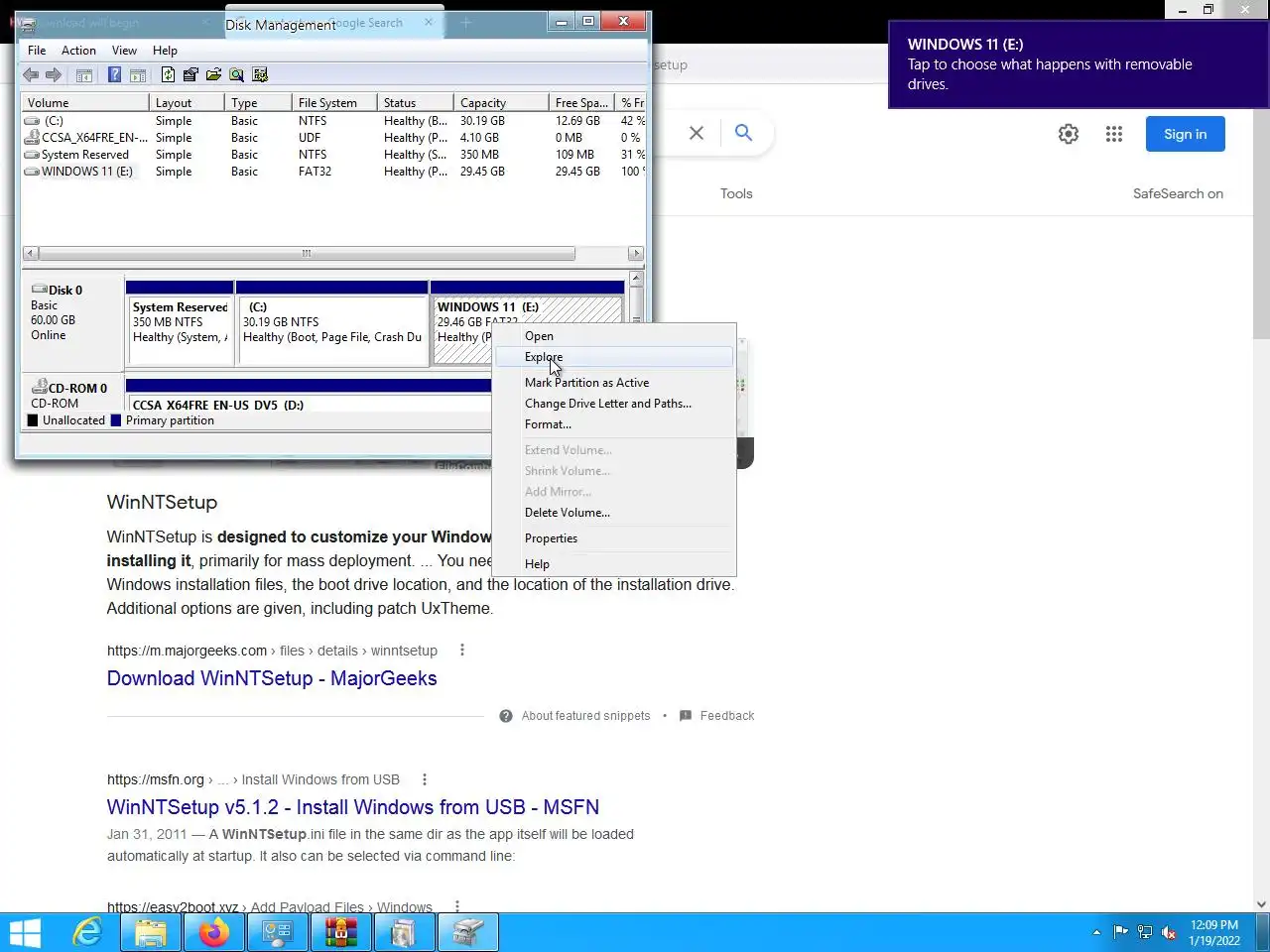Show hidden tray icons arrow
This screenshot has height=952, width=1270.
tap(1096, 932)
